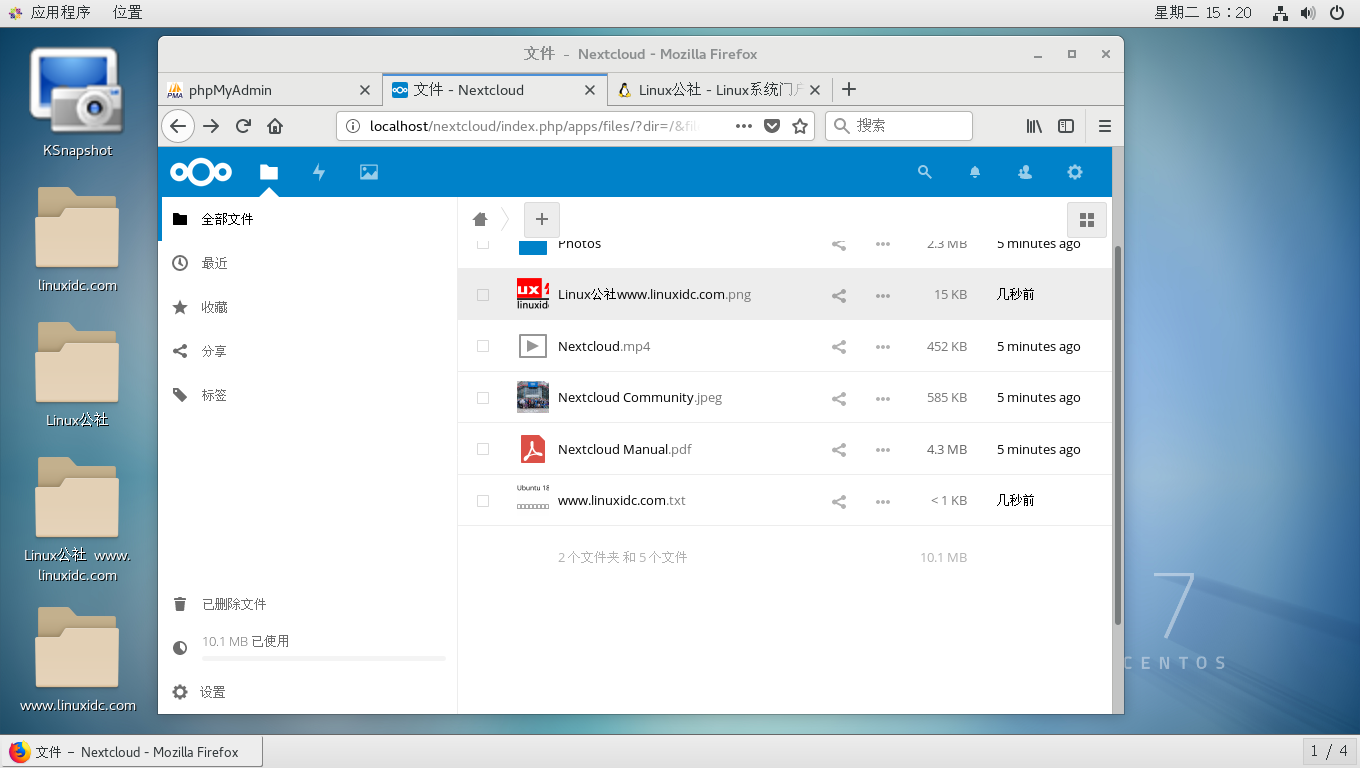Select the checkbox for Nextcloud.mp4
Screen dimensions: 1360x768
[x=482, y=346]
